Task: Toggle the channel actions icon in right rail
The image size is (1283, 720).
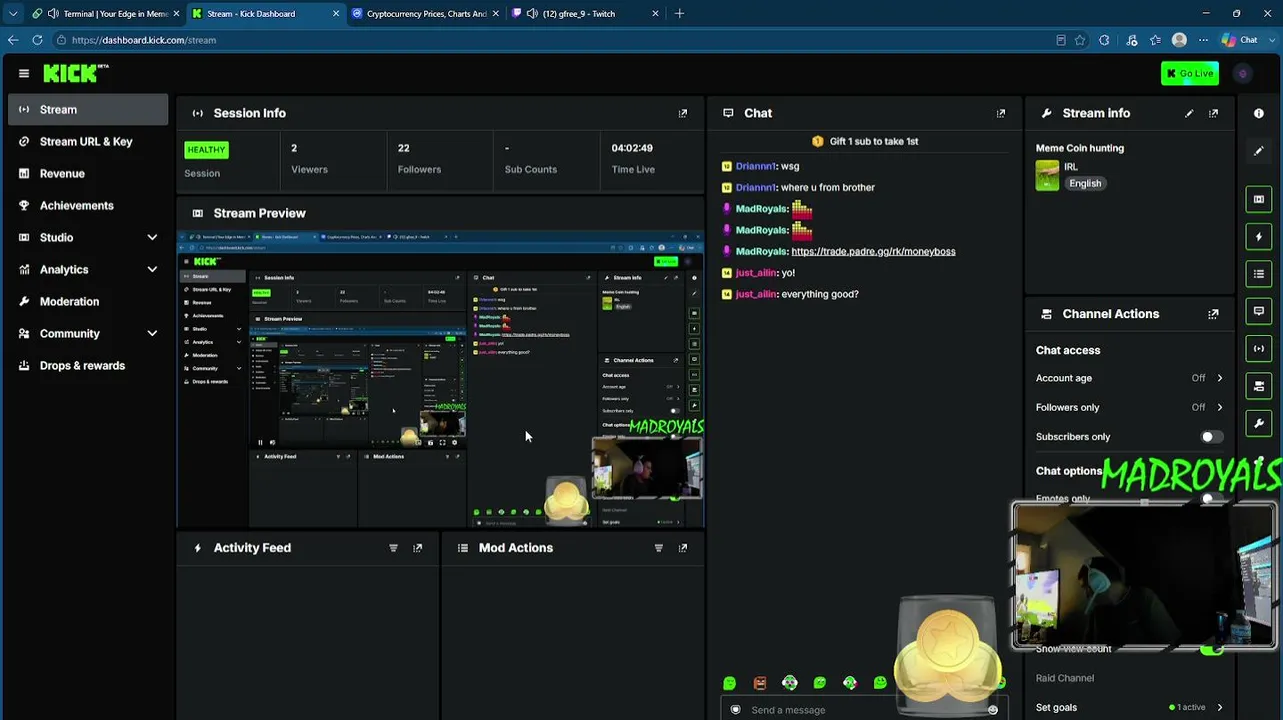Action: tap(1259, 386)
